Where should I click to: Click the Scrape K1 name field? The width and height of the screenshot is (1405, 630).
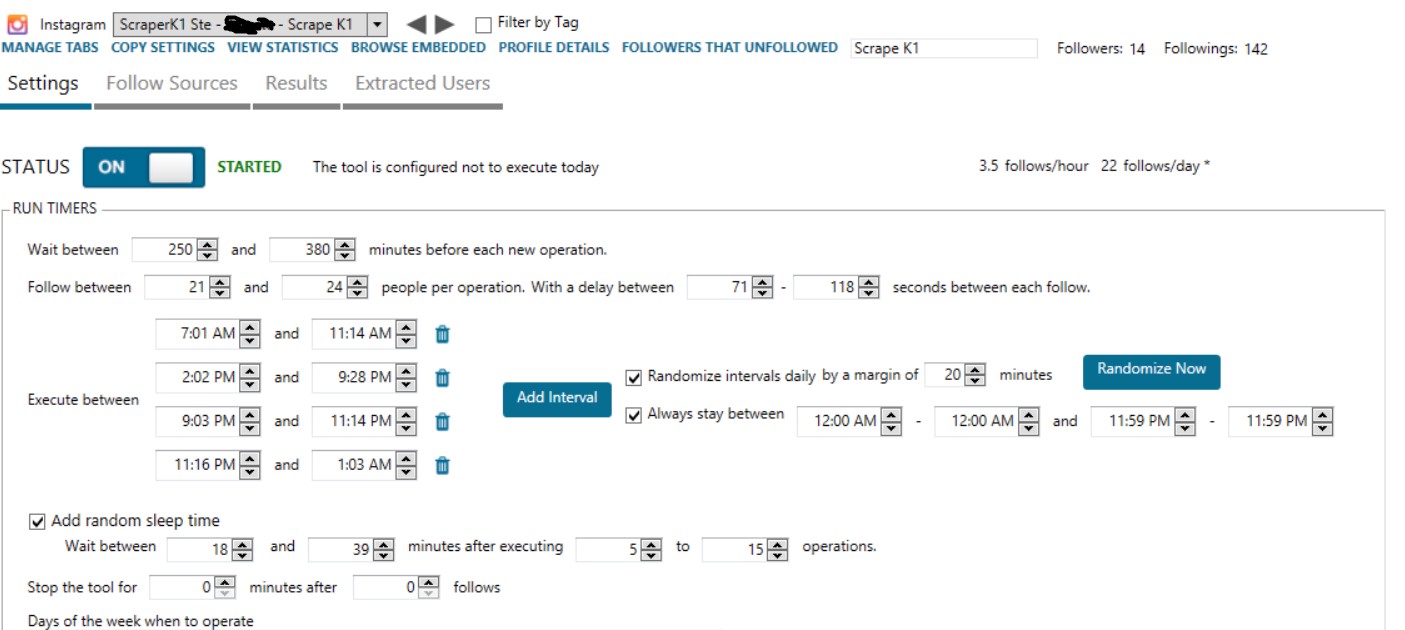click(943, 48)
